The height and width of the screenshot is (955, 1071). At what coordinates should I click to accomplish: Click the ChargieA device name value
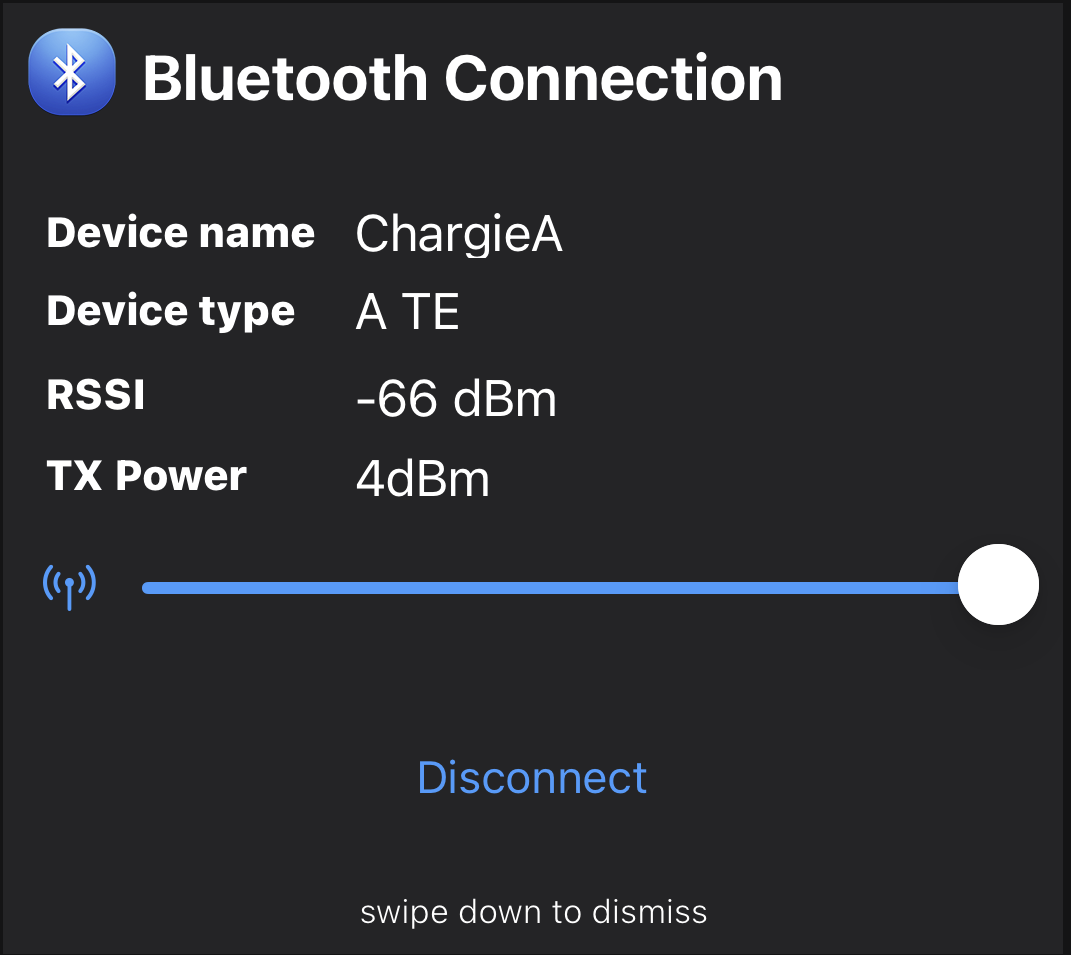(x=459, y=235)
